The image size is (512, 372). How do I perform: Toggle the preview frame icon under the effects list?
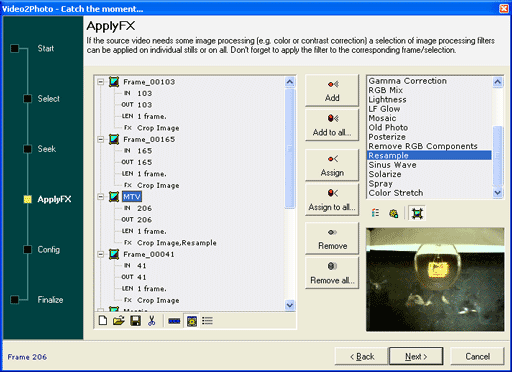pos(417,213)
